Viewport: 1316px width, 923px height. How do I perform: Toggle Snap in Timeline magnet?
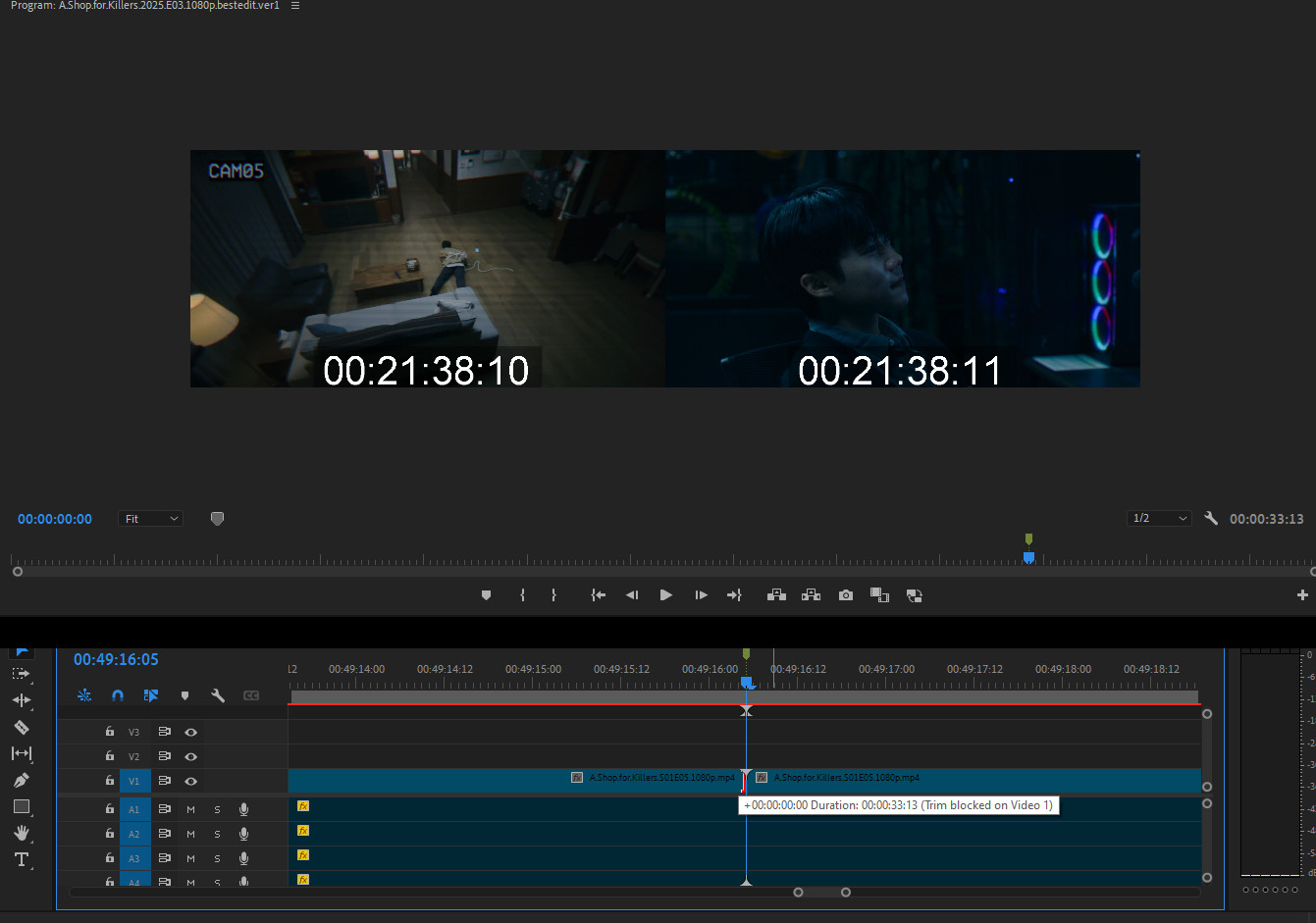click(118, 695)
